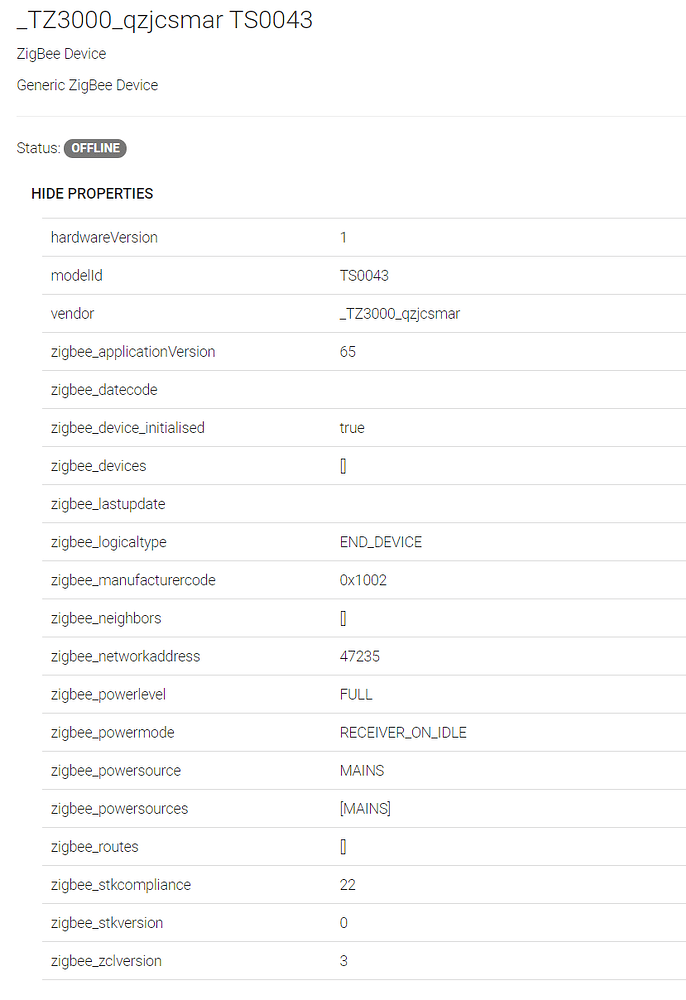Open the Generic ZigBee Device link
The image size is (686, 1000).
87,85
